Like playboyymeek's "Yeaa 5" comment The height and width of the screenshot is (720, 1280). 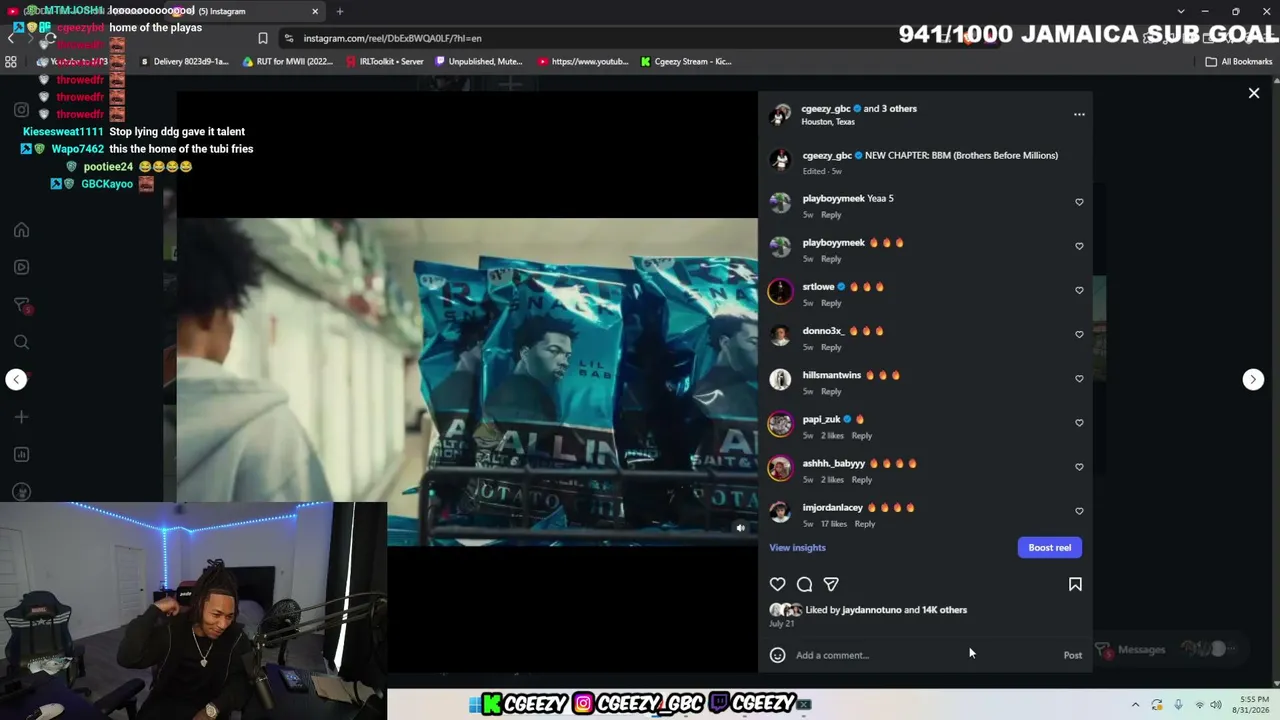[1079, 202]
